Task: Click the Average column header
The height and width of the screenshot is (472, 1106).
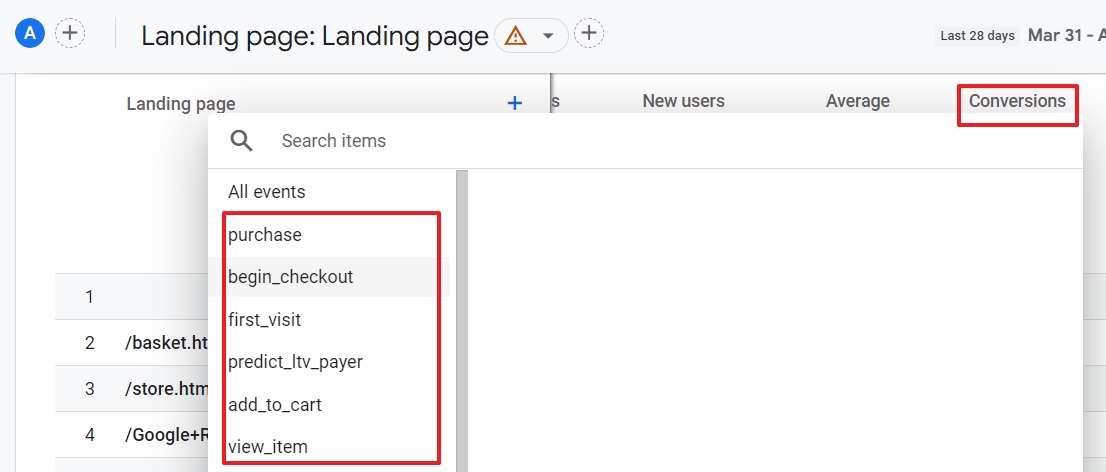Action: click(x=858, y=102)
